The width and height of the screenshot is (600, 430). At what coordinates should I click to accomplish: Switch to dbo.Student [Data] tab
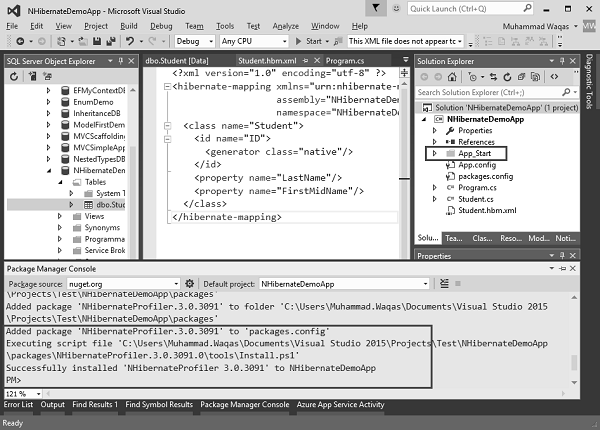[x=177, y=60]
